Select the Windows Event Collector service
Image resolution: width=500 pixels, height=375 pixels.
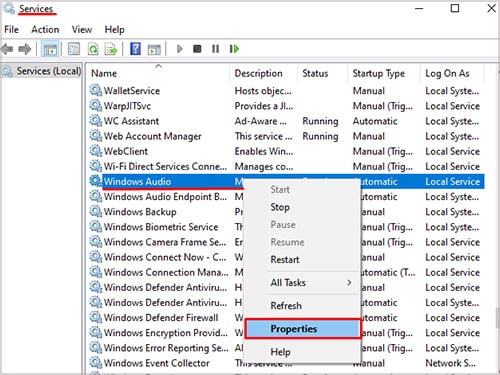point(156,363)
